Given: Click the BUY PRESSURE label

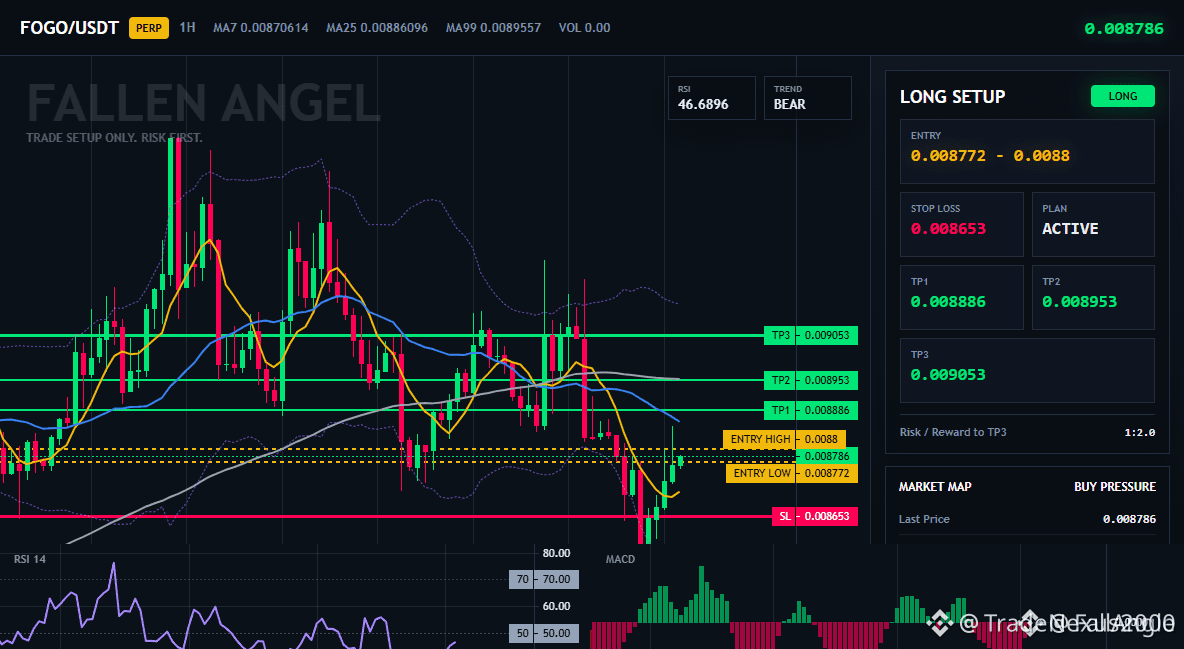Looking at the screenshot, I should (1115, 487).
